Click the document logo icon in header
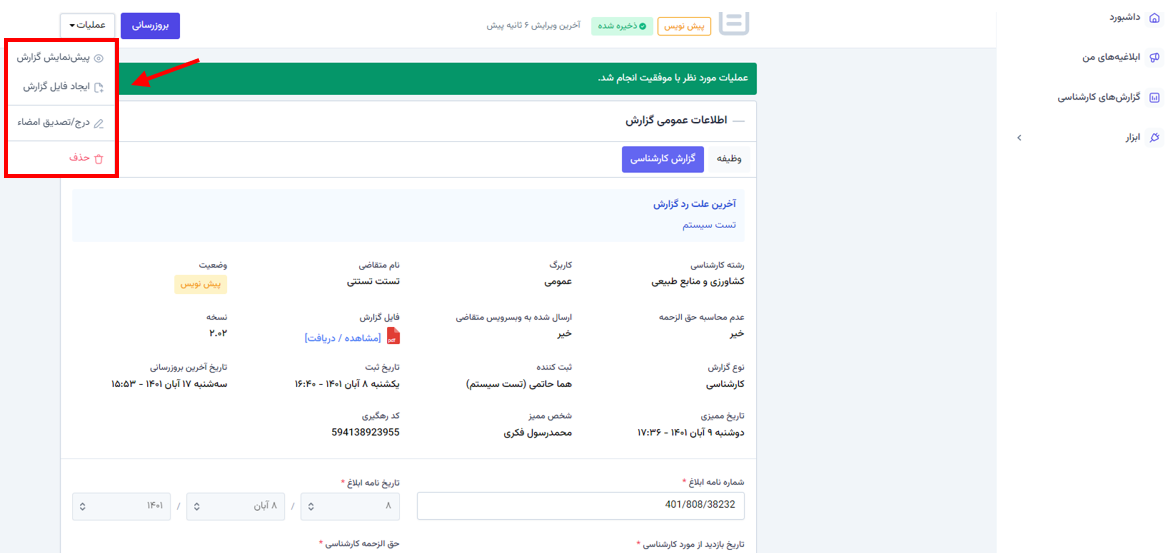 pos(733,23)
